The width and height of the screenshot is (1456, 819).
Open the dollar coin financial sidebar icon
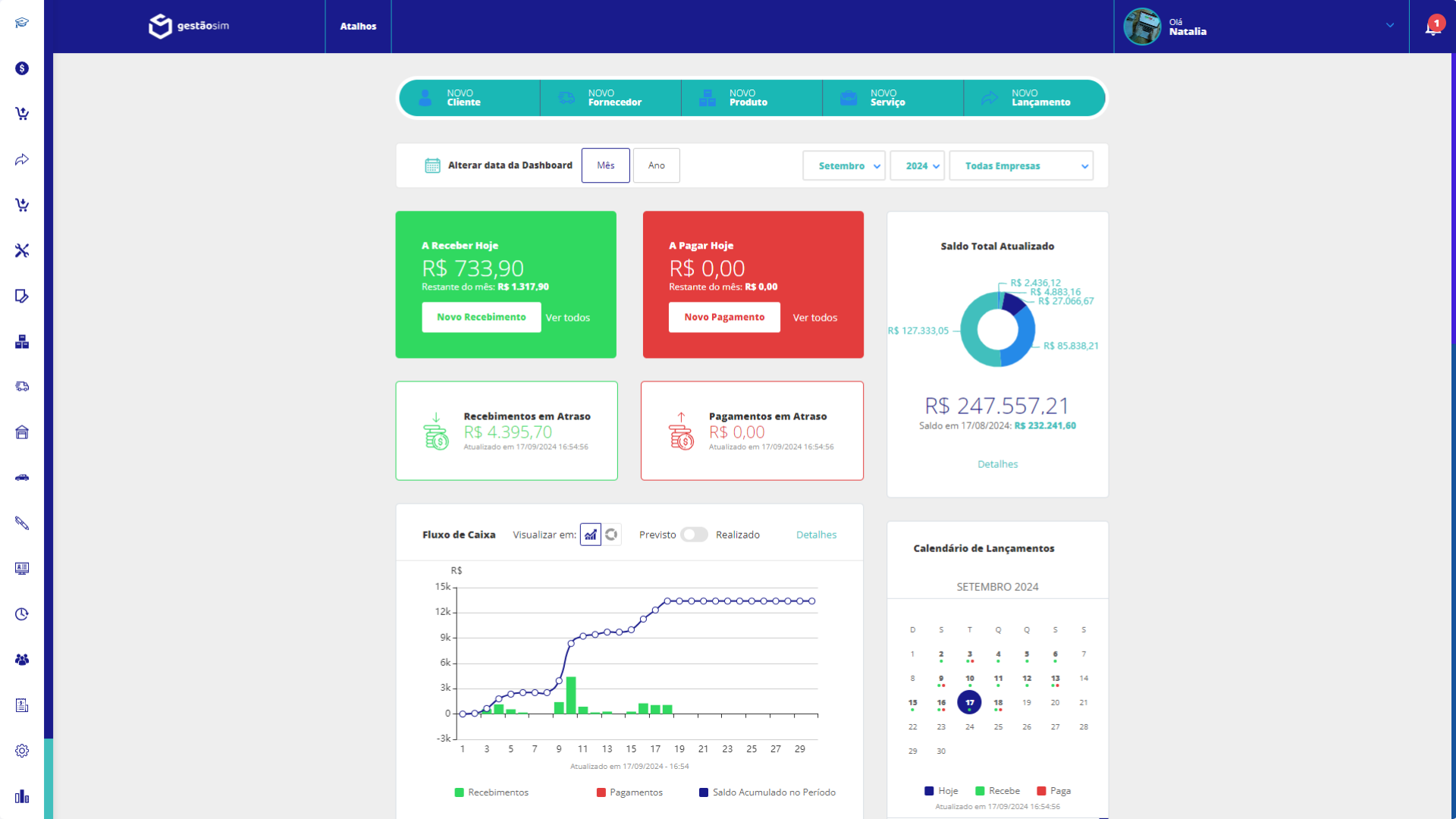coord(22,68)
